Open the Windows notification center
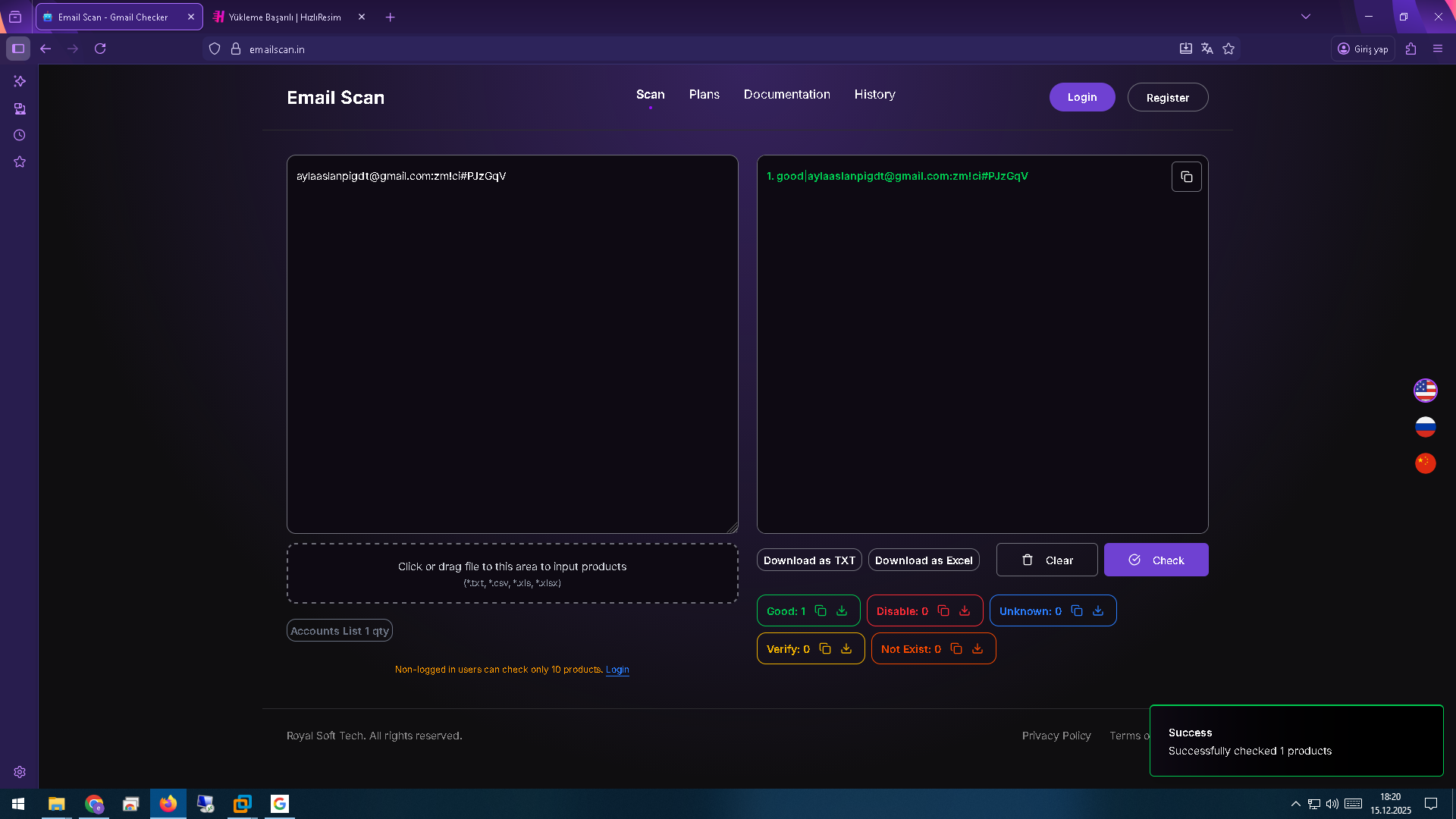Viewport: 1456px width, 819px height. pos(1431,804)
